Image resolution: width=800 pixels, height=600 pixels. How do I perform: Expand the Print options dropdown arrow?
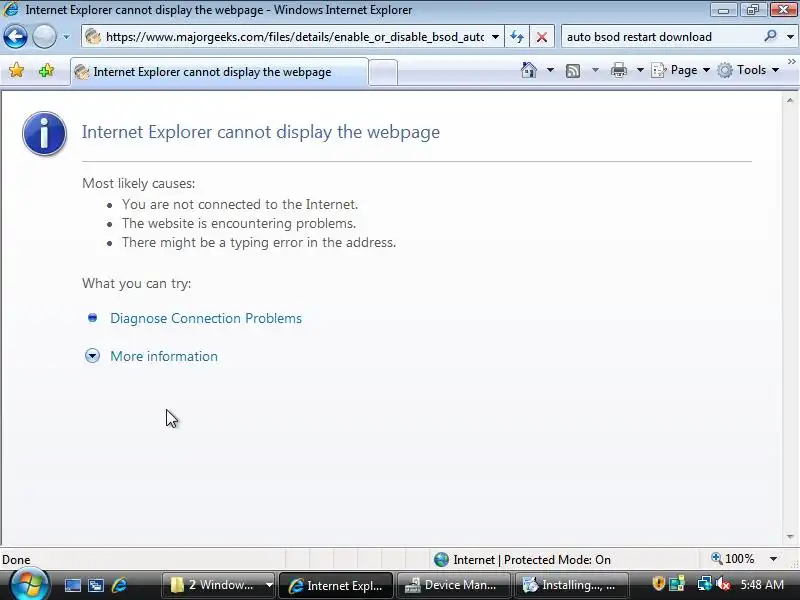[x=640, y=70]
